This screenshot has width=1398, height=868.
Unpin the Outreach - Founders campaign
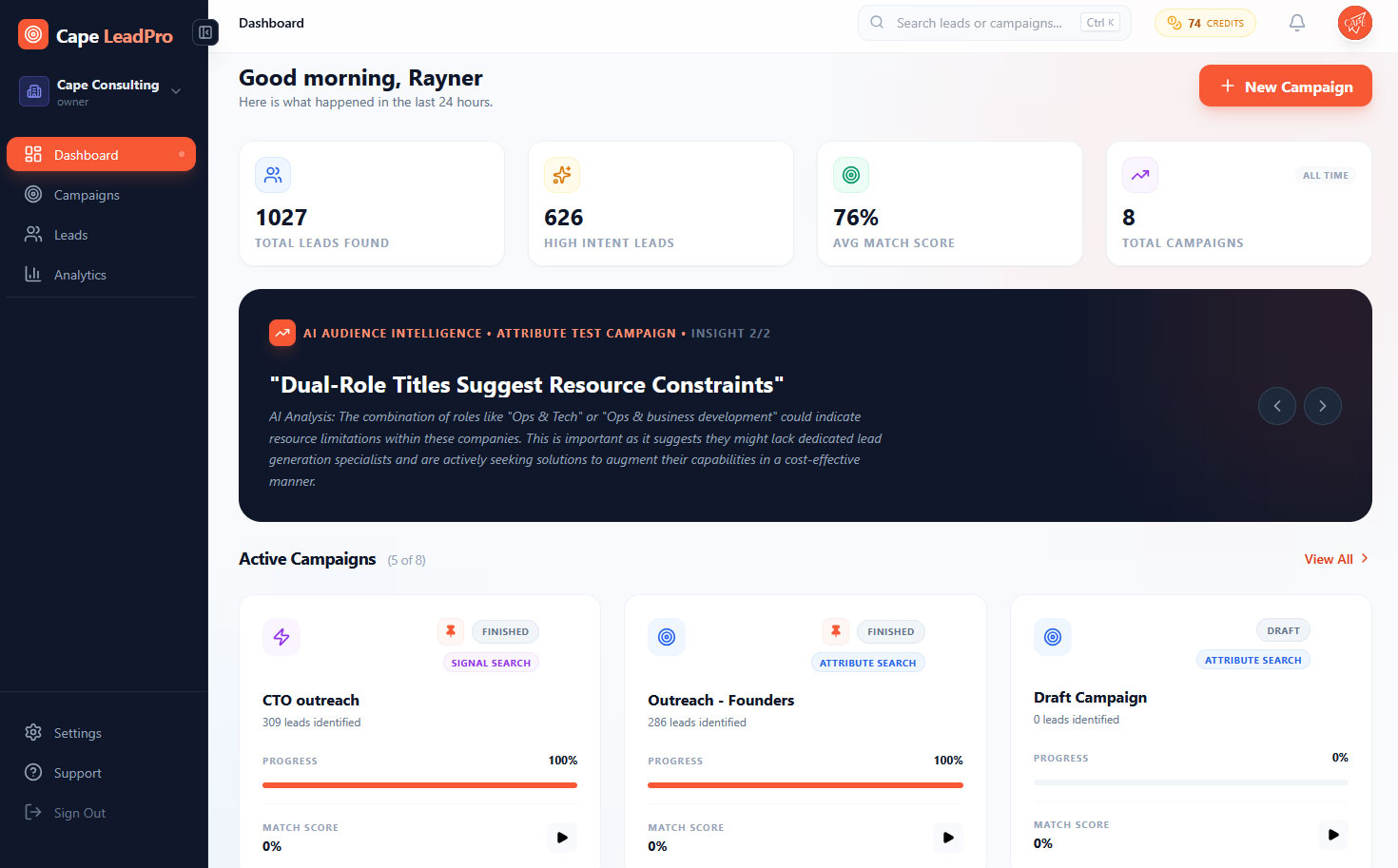pos(836,631)
